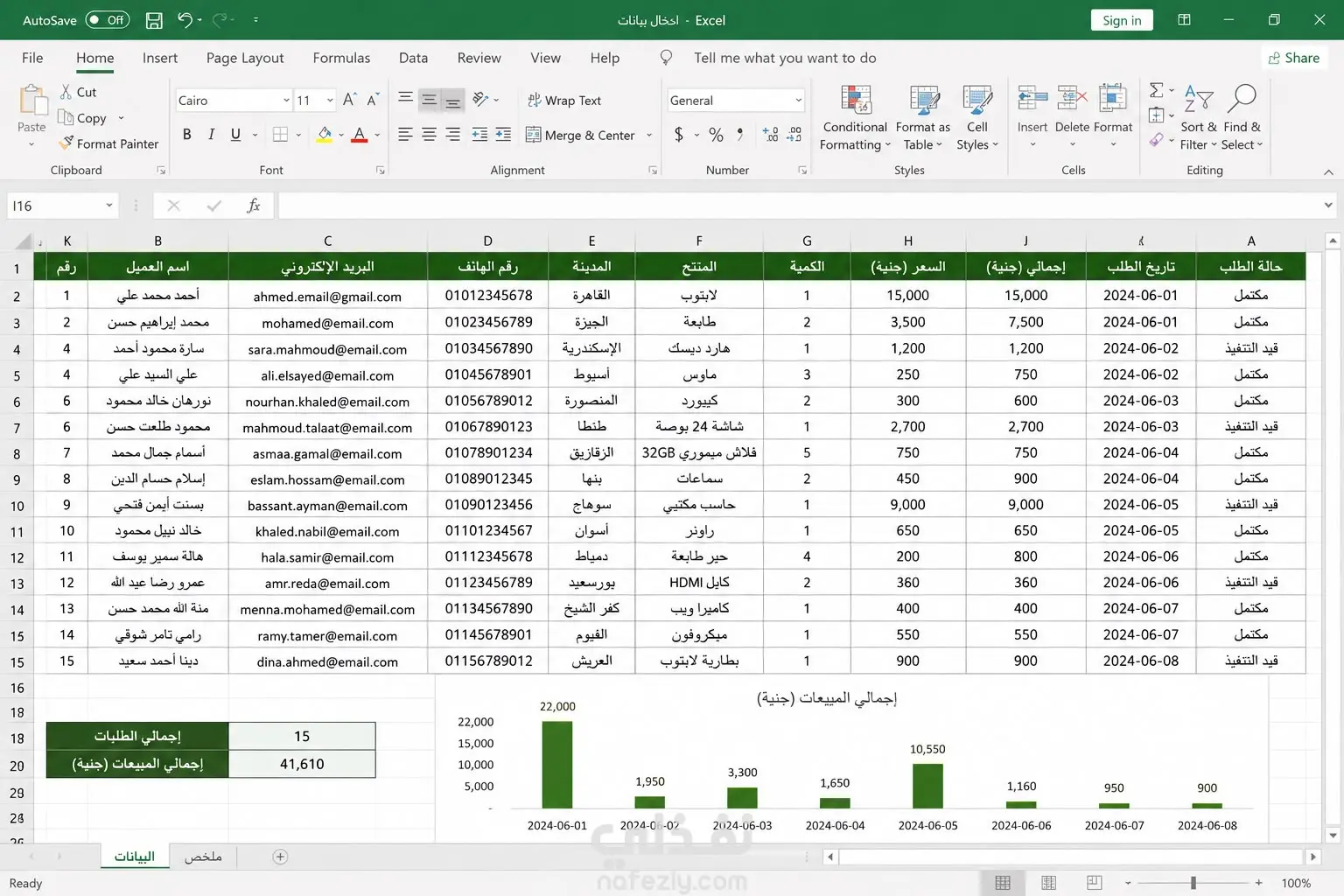The image size is (1344, 896).
Task: Click the Increase Decimal icon
Action: pos(770,135)
